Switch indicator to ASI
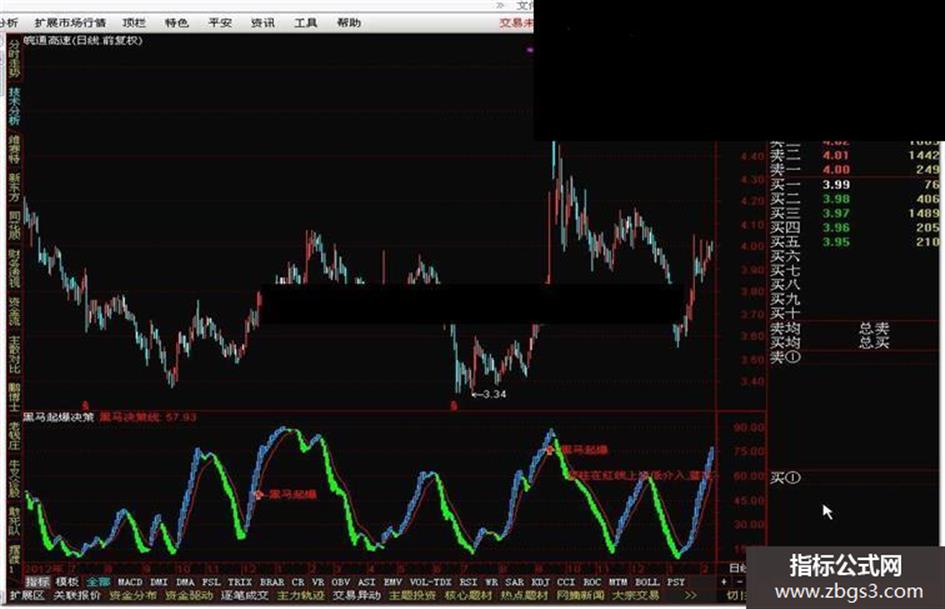This screenshot has width=945, height=609. (366, 582)
